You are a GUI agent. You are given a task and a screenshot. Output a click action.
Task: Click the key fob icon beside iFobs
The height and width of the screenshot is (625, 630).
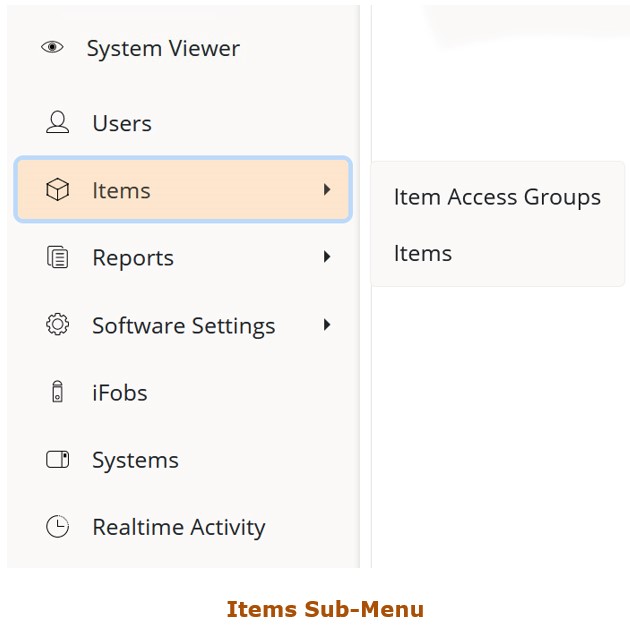click(58, 393)
